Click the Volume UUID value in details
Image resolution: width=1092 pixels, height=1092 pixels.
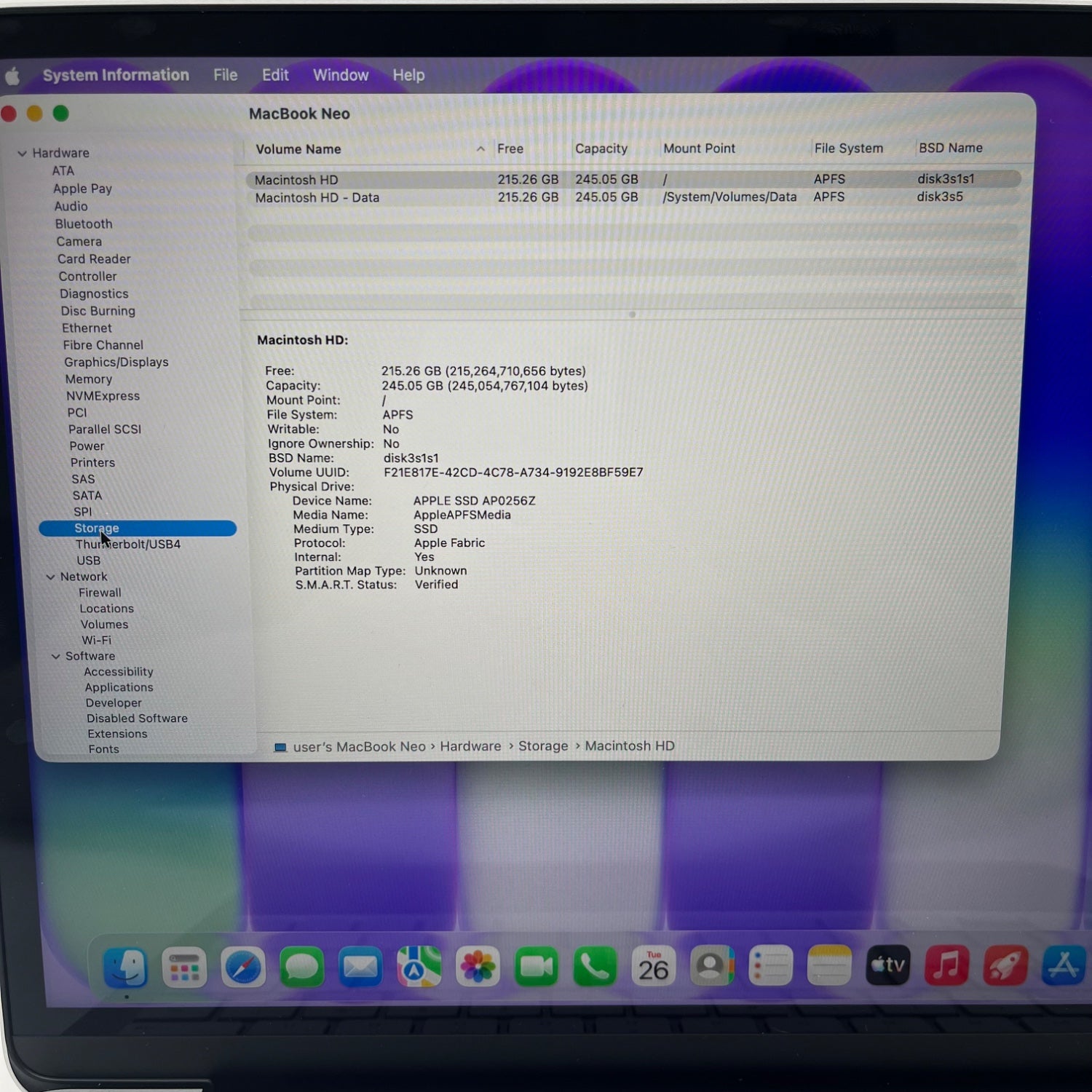(513, 472)
